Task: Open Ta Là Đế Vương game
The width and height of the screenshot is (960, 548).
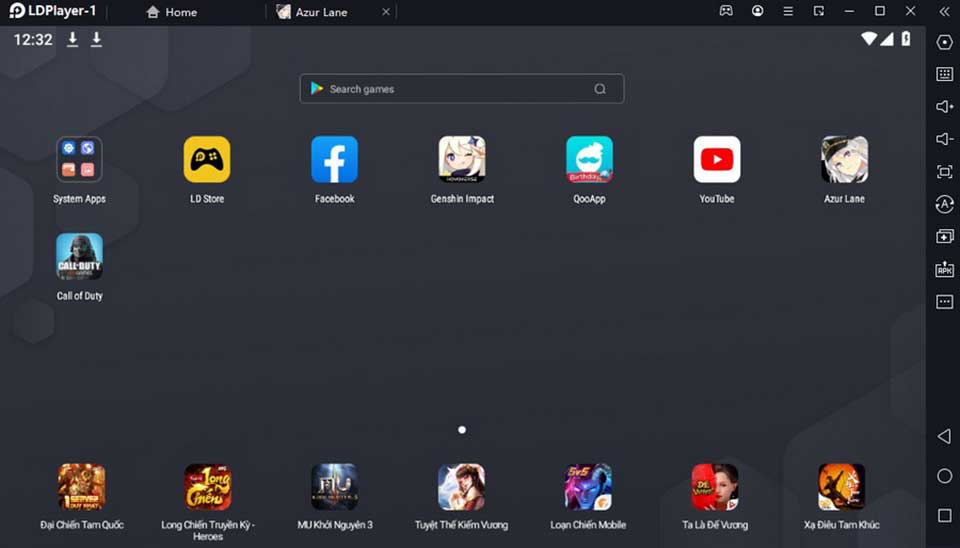Action: [714, 487]
